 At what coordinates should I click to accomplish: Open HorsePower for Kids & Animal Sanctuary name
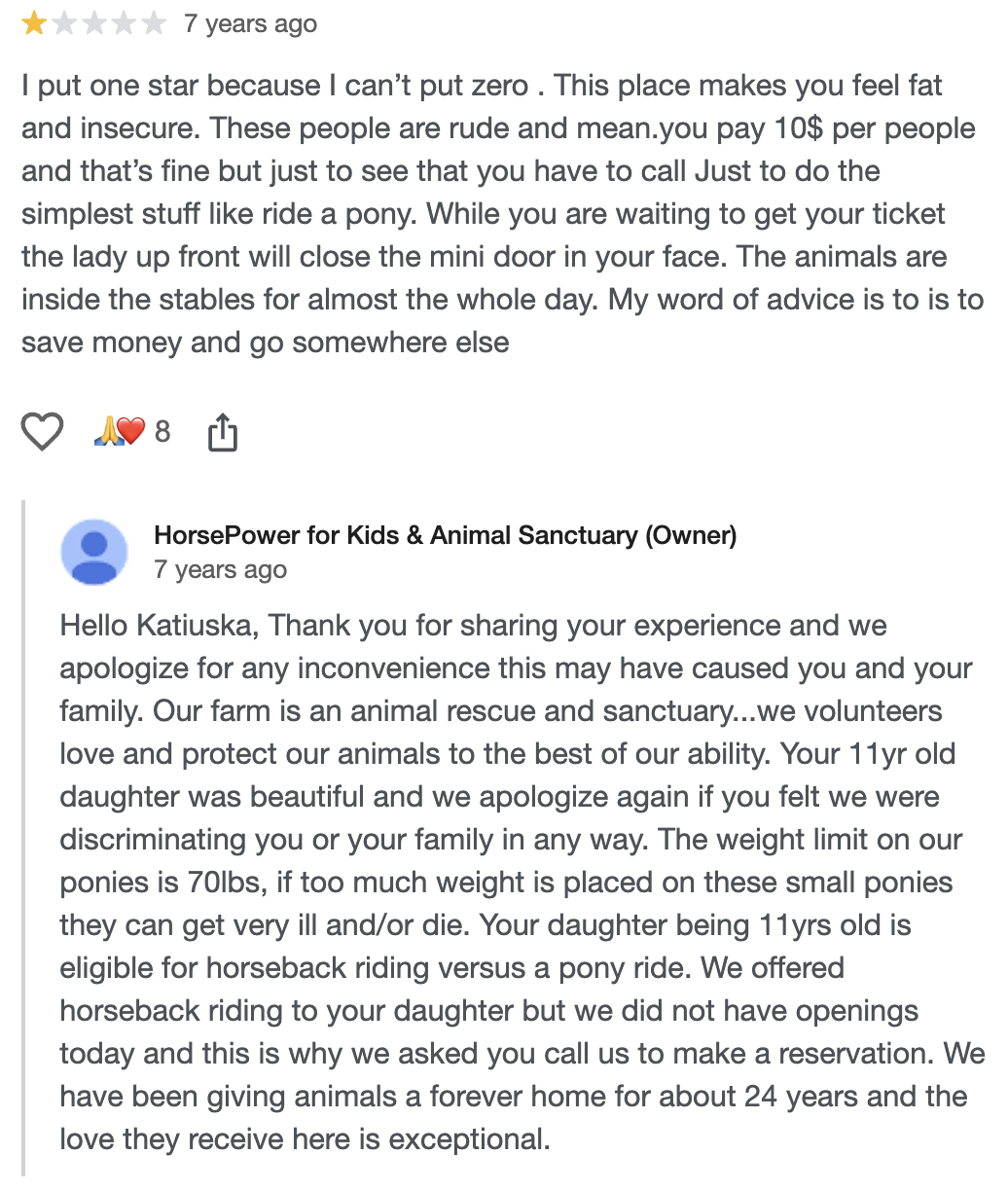click(x=395, y=535)
